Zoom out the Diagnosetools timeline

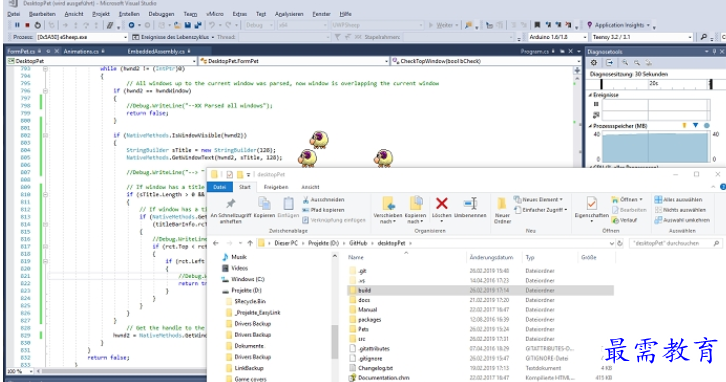[x=637, y=63]
